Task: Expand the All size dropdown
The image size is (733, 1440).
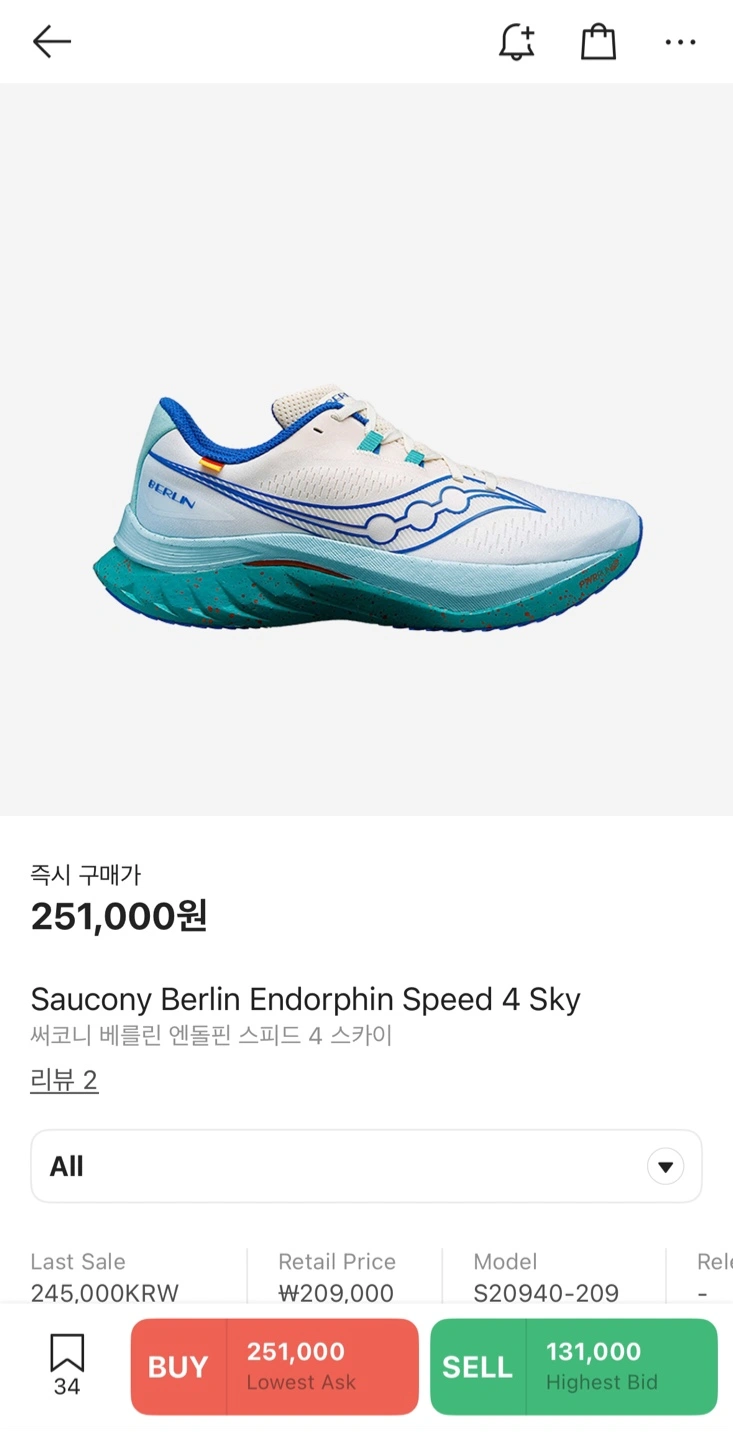Action: tap(366, 1166)
